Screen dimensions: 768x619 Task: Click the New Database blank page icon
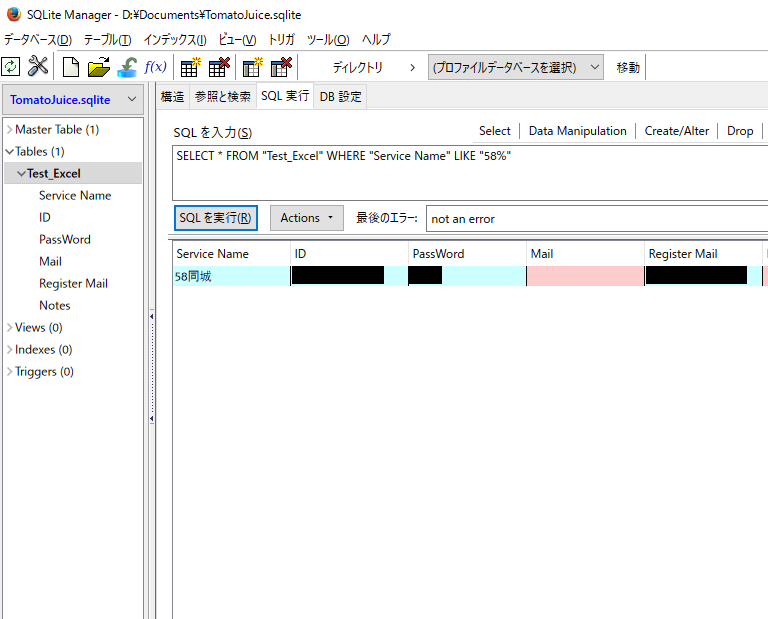[71, 67]
